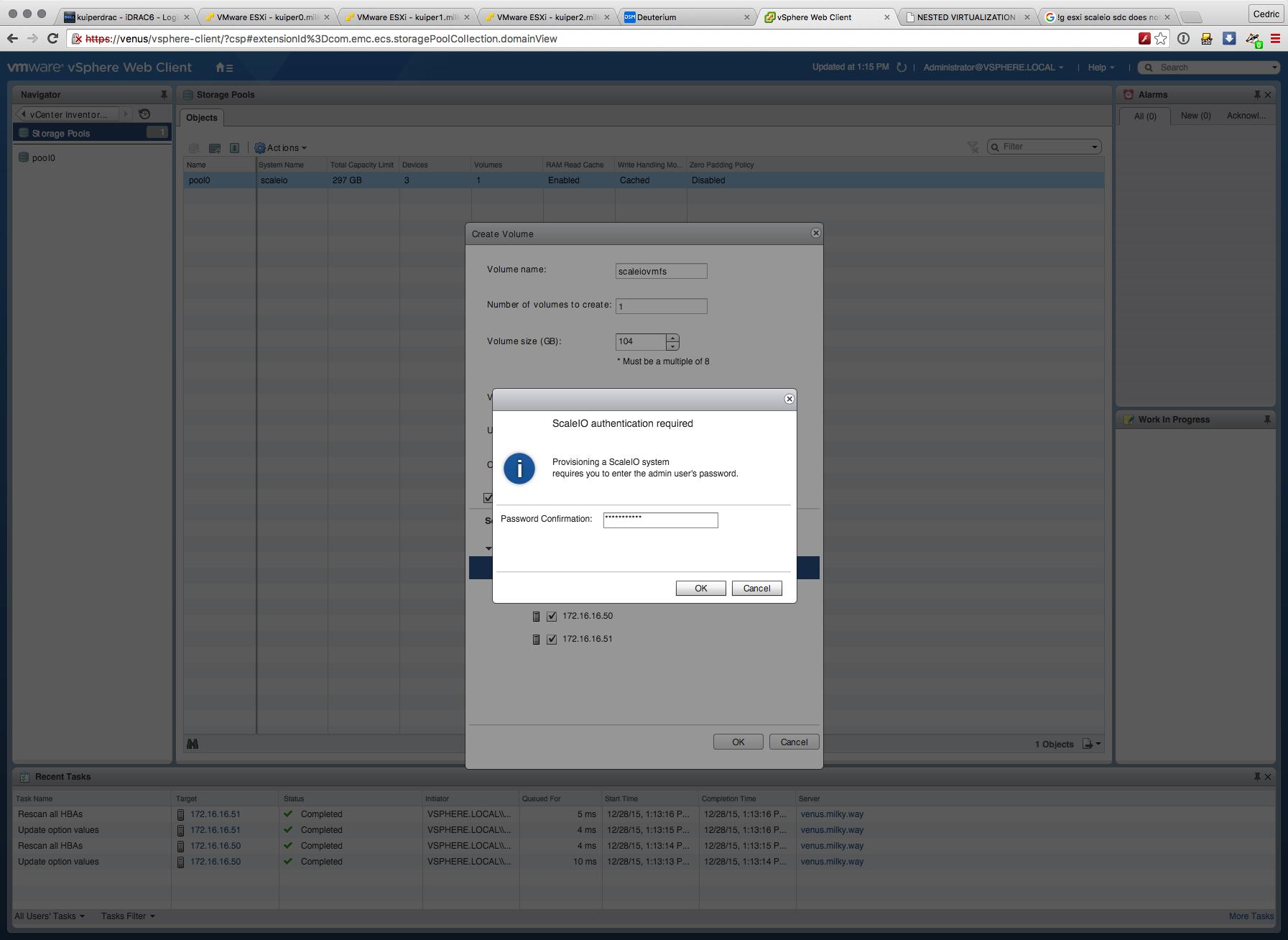
Task: Reload the page in the browser
Action: pos(52,39)
